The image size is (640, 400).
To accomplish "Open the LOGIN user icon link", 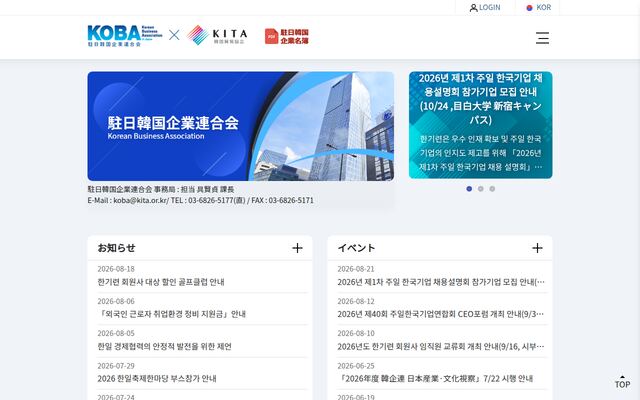I will [485, 7].
